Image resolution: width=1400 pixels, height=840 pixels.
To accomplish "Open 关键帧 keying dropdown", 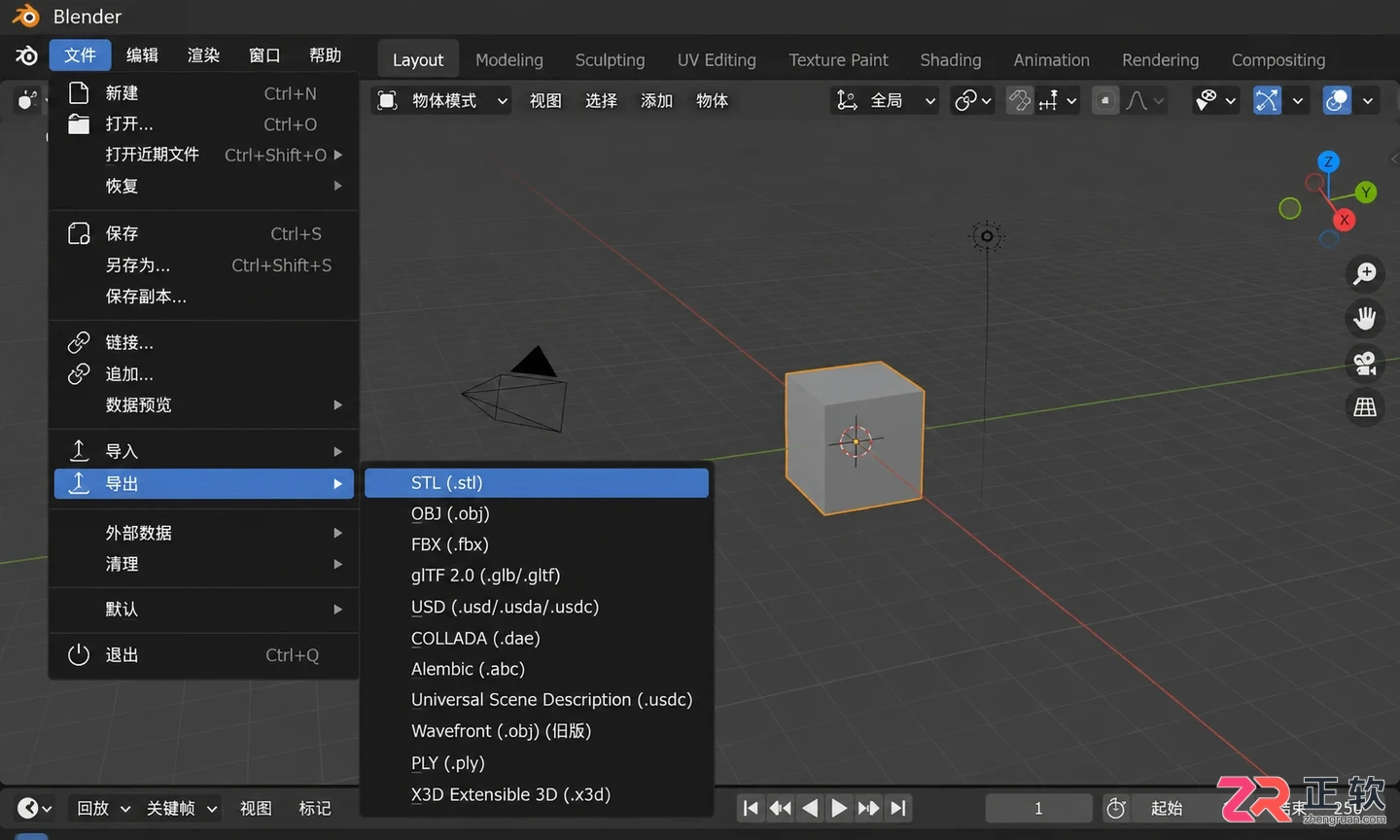I will click(181, 808).
